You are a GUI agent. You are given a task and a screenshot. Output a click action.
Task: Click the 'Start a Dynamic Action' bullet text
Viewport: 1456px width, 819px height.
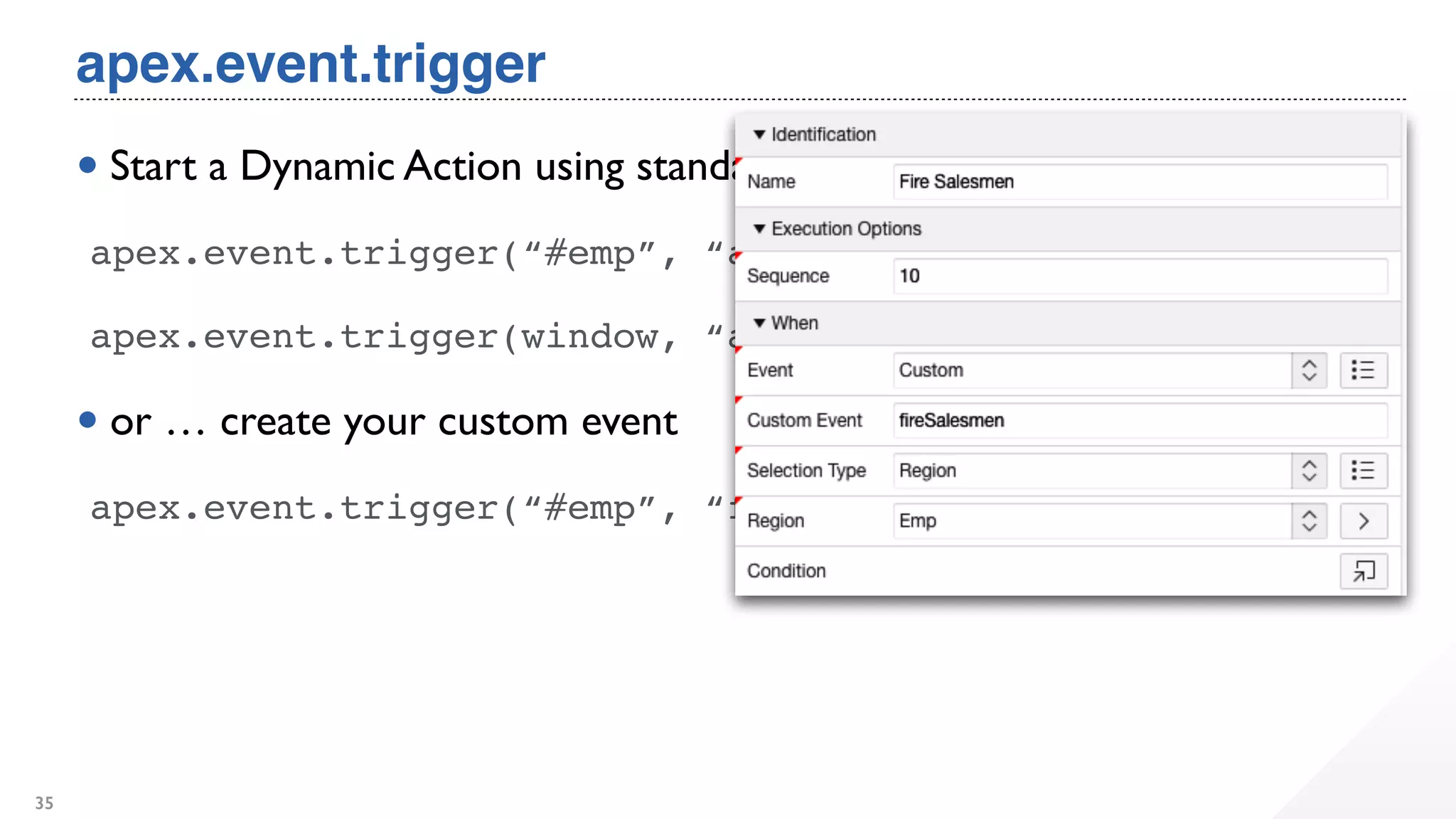[x=422, y=167]
